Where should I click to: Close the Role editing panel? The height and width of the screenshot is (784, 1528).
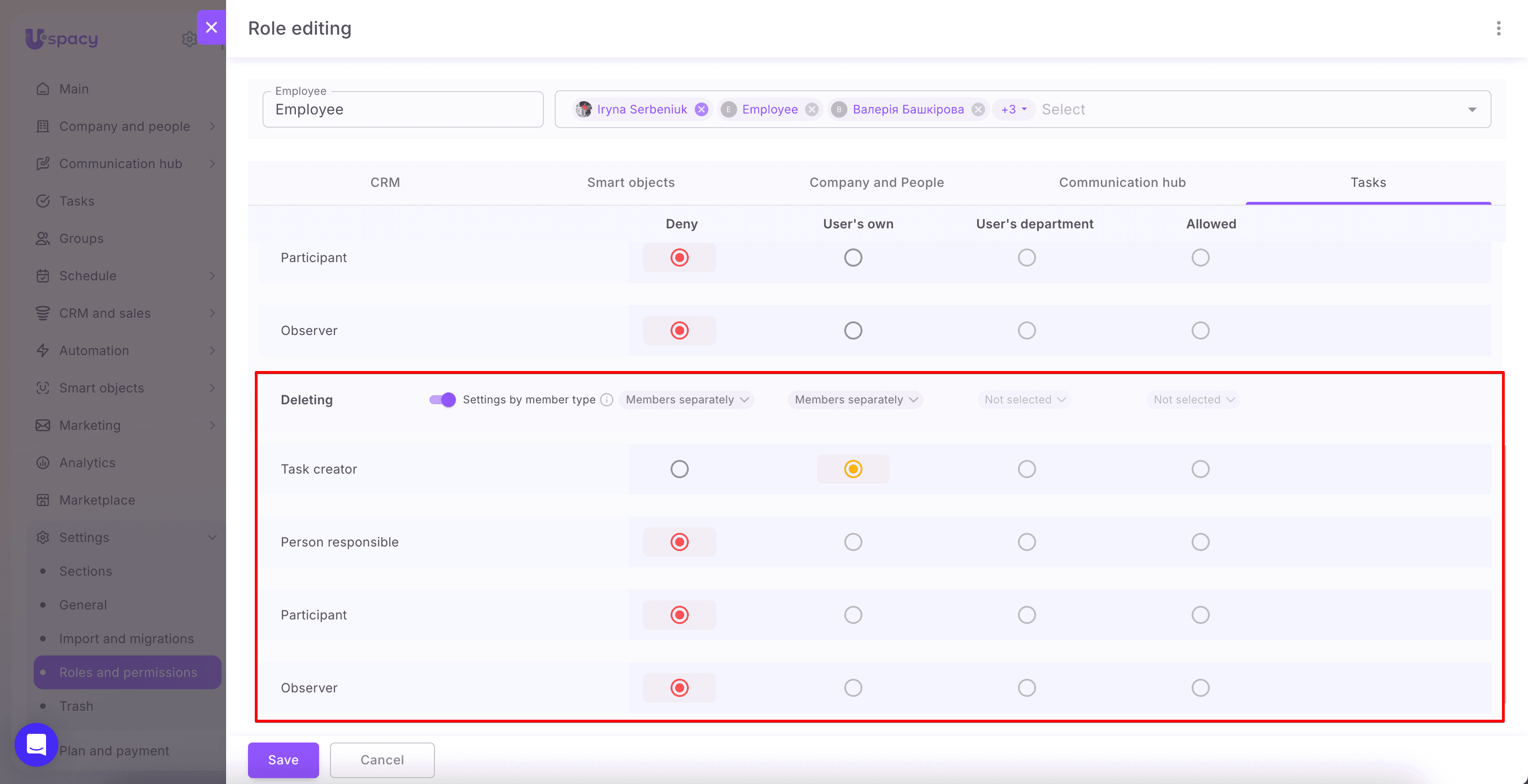211,27
